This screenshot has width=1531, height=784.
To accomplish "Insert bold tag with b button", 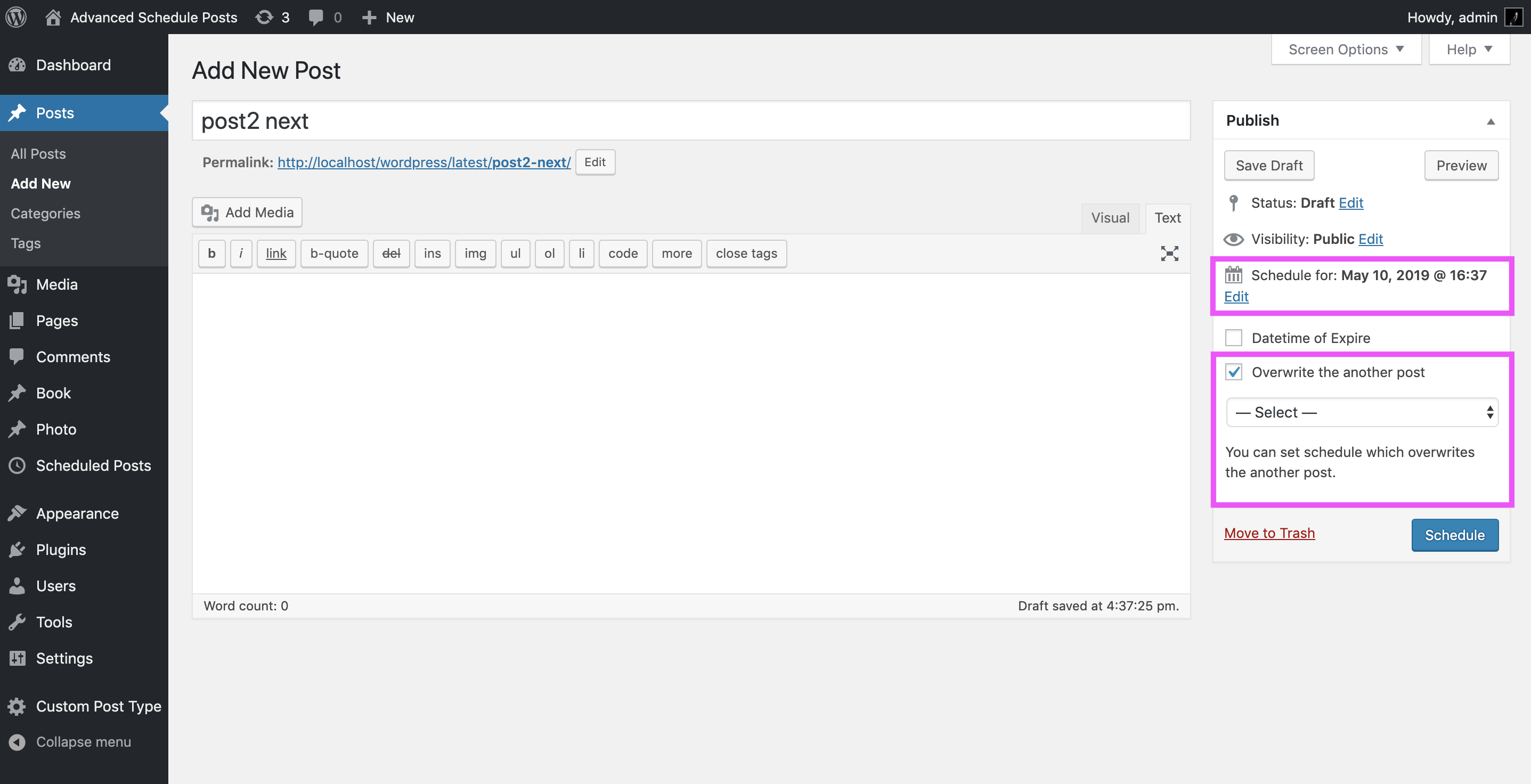I will tap(211, 253).
